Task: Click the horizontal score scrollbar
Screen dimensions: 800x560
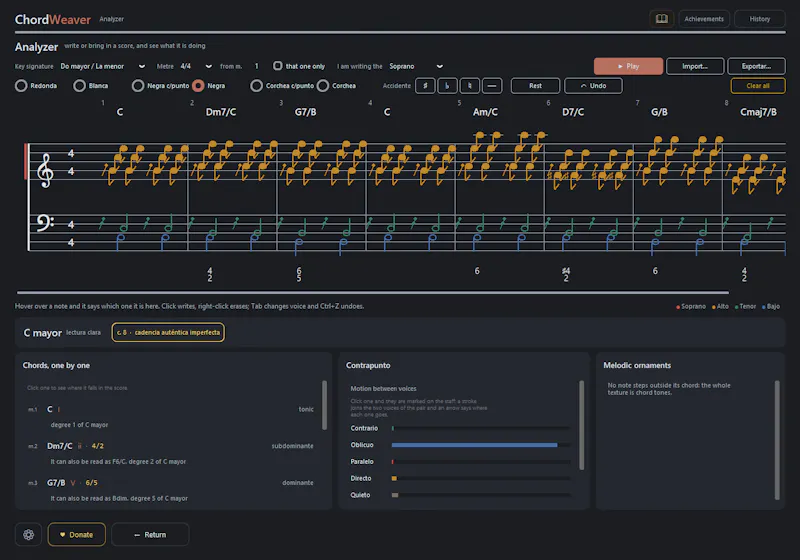Action: tap(372, 293)
